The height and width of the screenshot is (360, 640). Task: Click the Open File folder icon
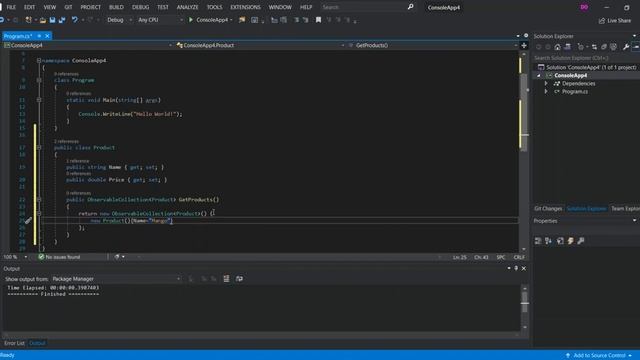43,20
